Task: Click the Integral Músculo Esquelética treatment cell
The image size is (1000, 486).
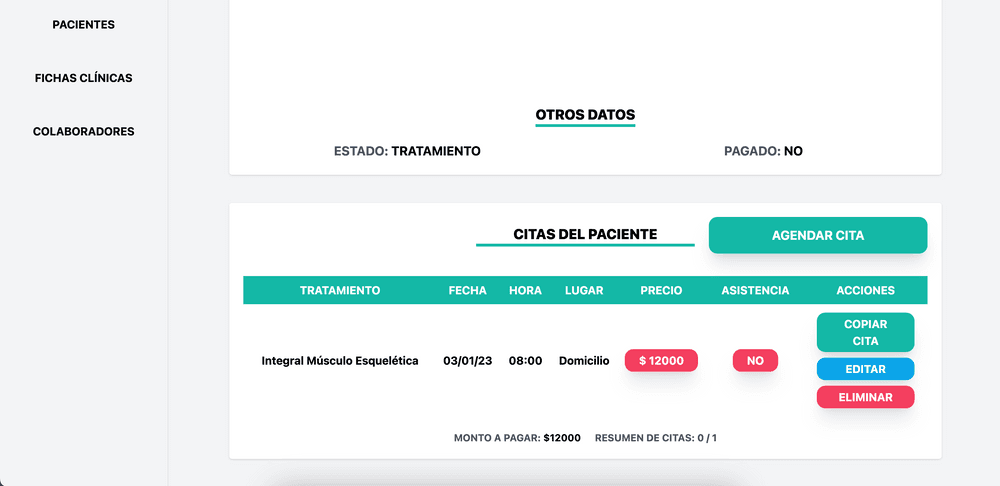Action: point(340,361)
